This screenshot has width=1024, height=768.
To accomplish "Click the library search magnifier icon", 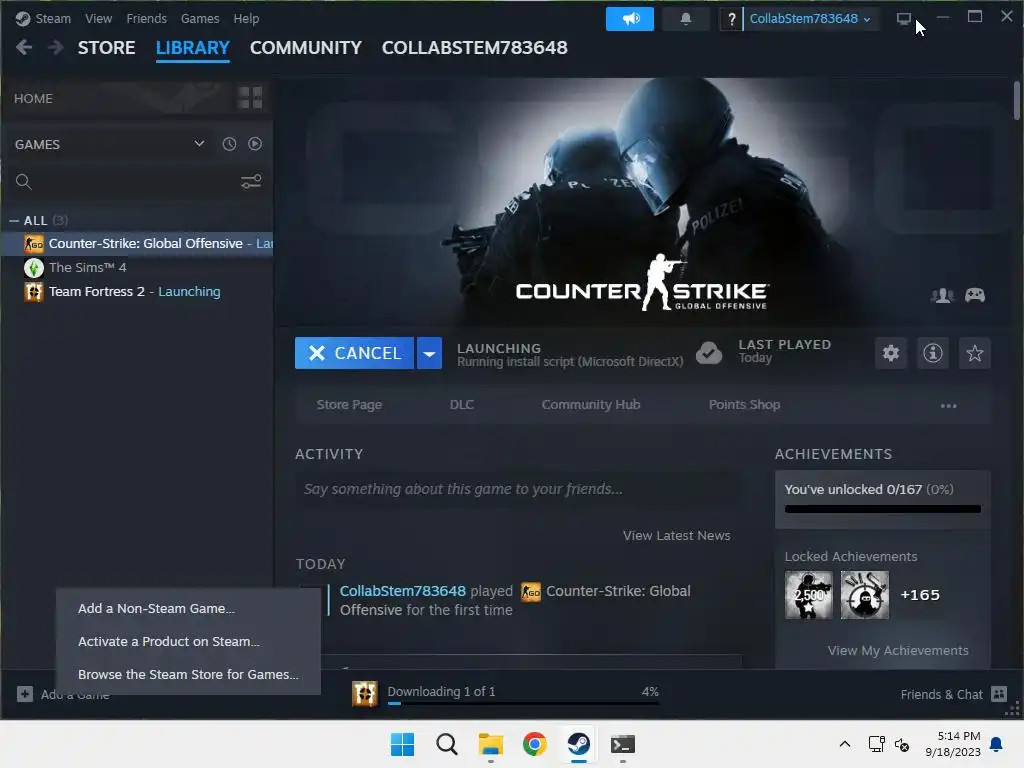I will click(24, 182).
